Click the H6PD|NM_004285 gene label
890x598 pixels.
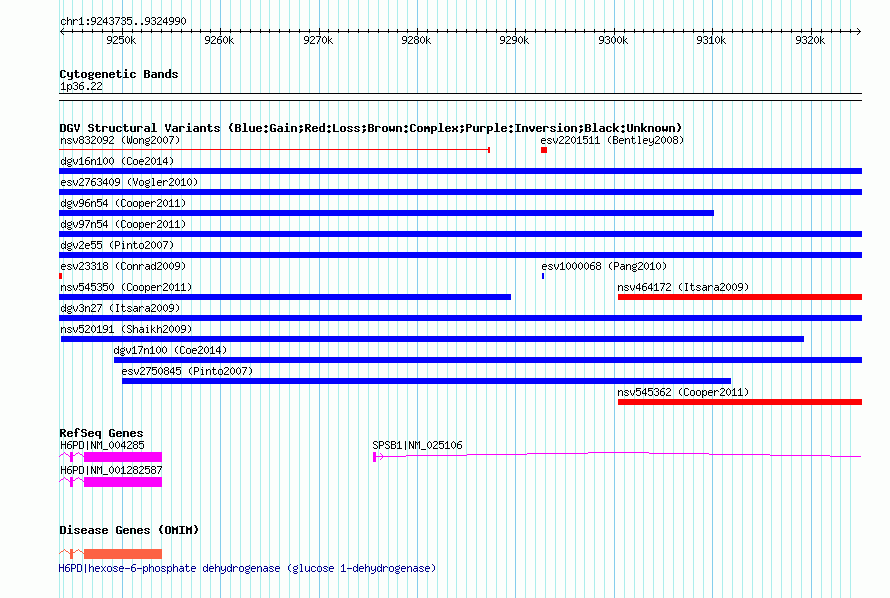(102, 445)
